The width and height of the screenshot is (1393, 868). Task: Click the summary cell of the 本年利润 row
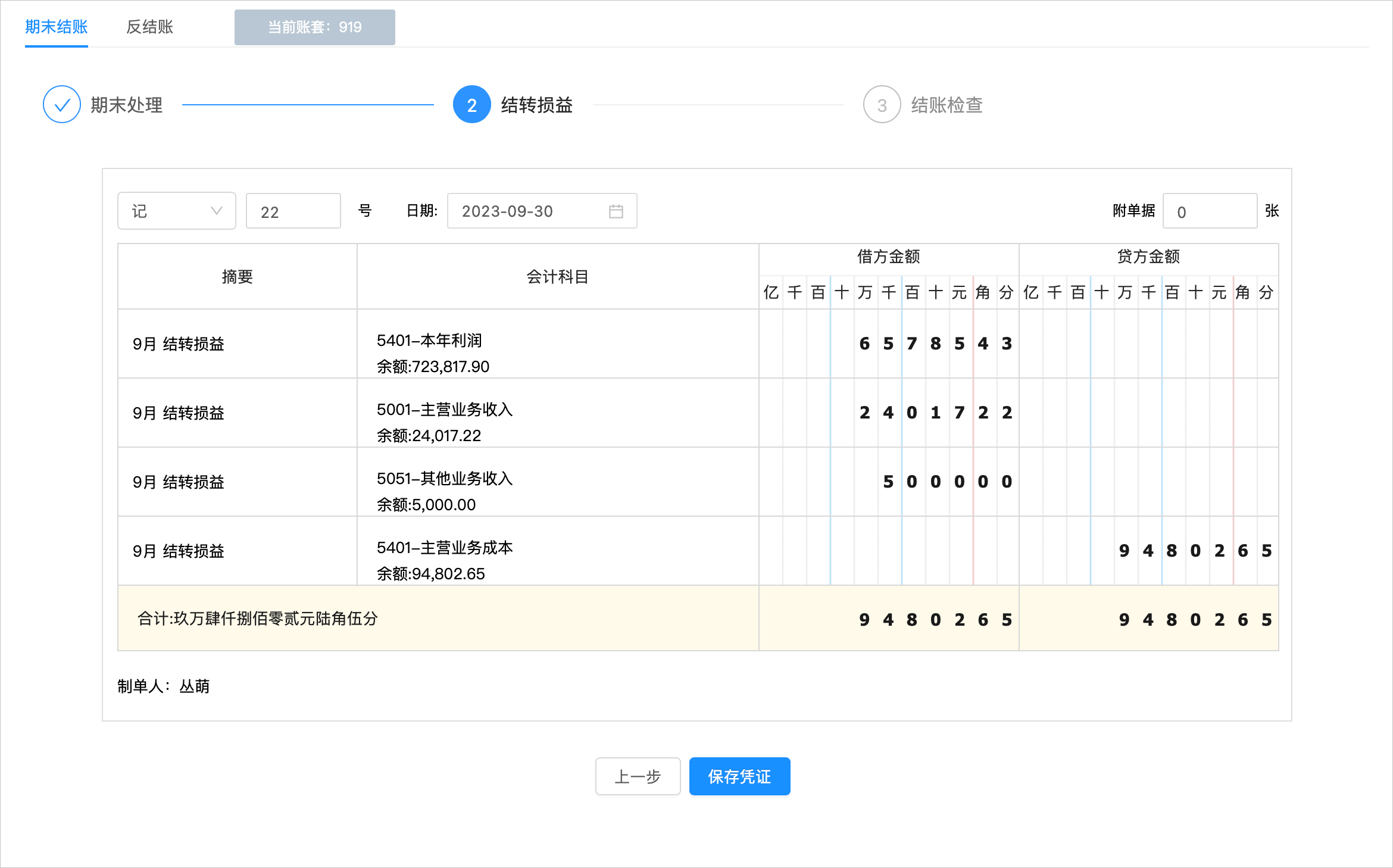[x=238, y=344]
